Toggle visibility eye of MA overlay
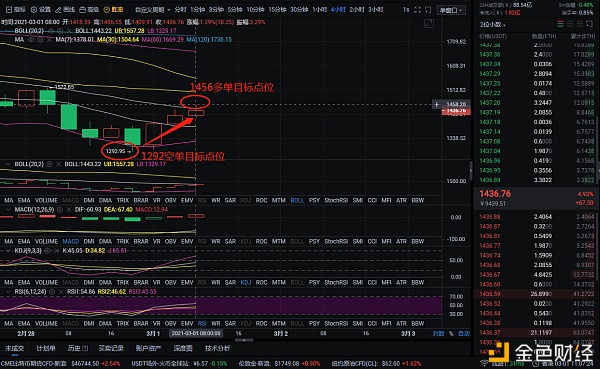This screenshot has height=369, width=600. [x=31, y=39]
